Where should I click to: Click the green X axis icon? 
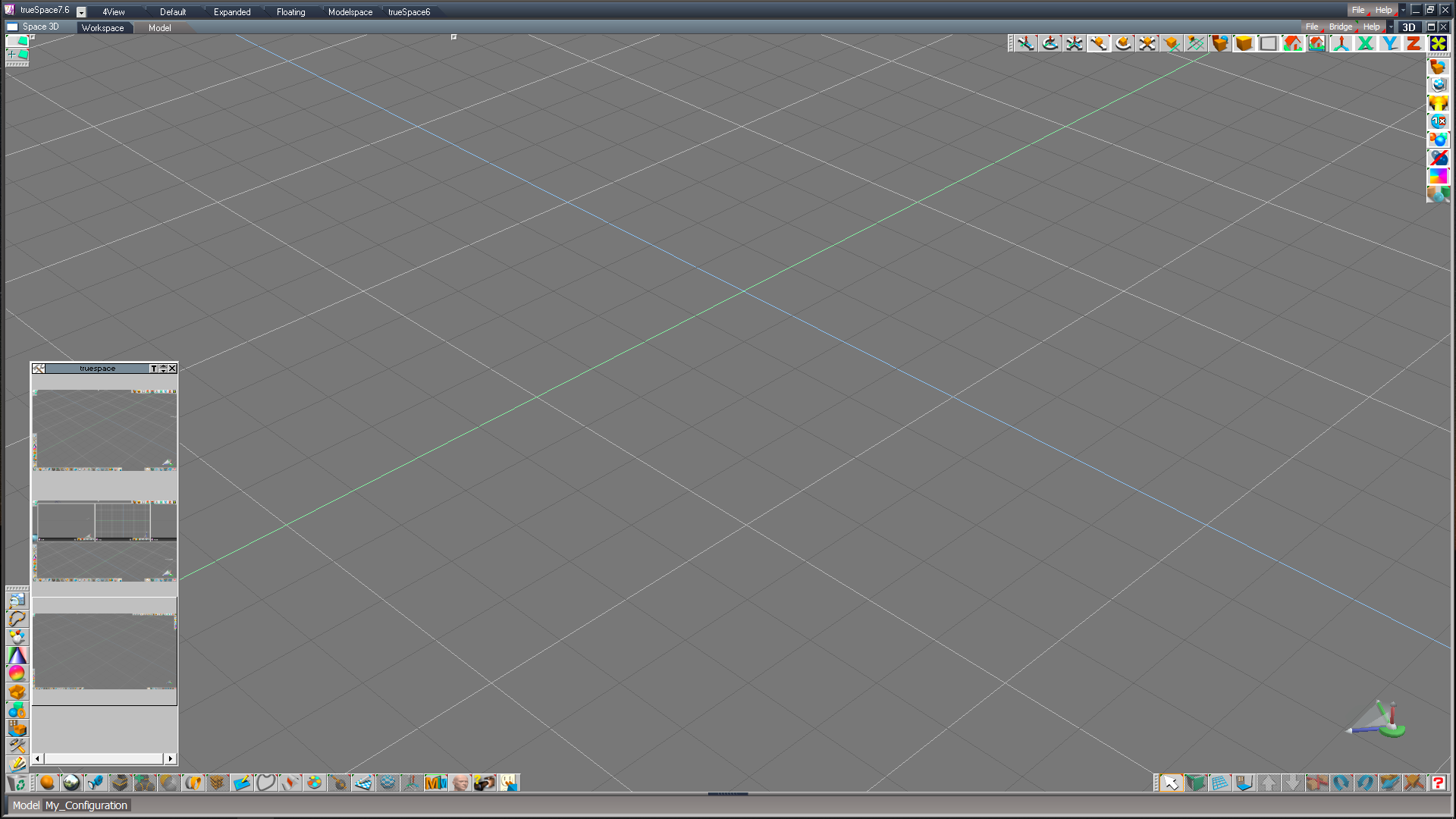pyautogui.click(x=1365, y=43)
